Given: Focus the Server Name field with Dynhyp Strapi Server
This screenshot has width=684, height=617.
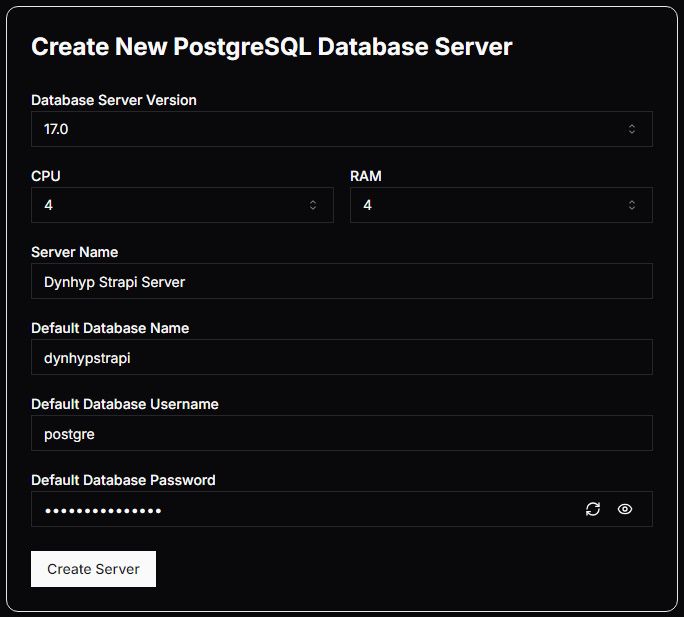Looking at the screenshot, I should (342, 281).
